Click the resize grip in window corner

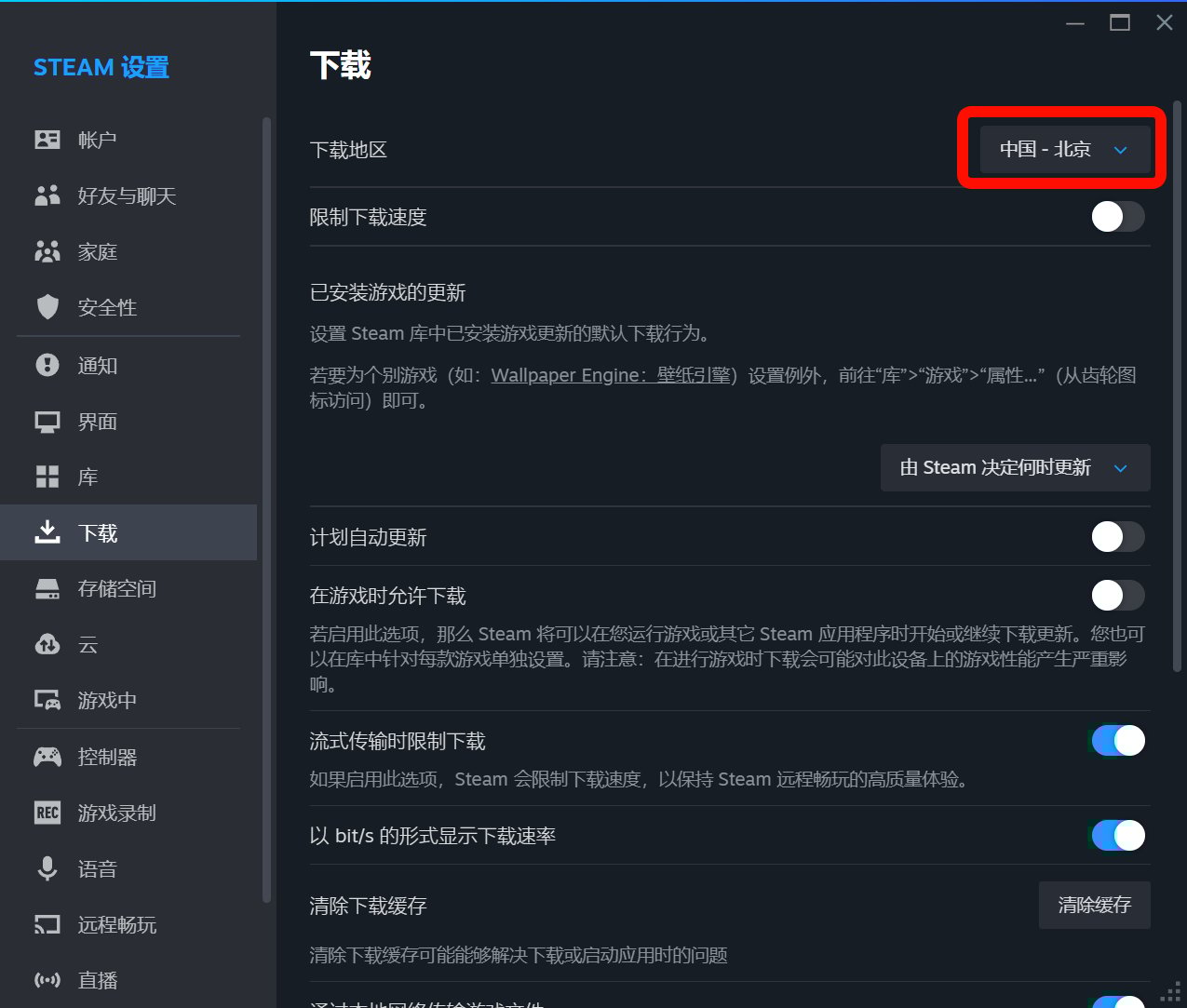pyautogui.click(x=1171, y=992)
